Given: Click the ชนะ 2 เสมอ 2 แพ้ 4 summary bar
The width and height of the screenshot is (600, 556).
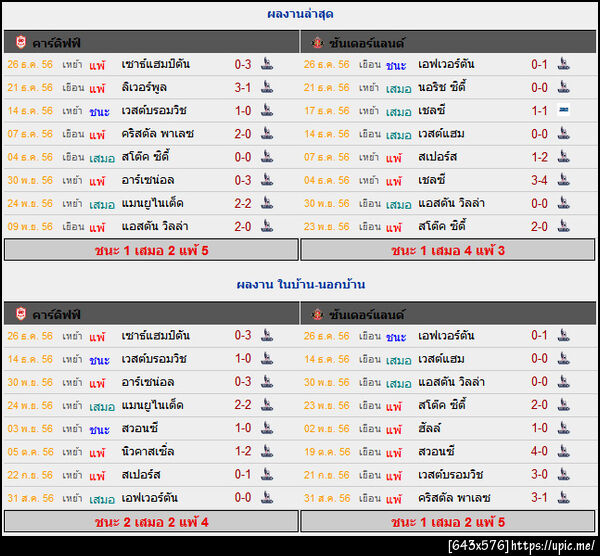Looking at the screenshot, I should click(151, 522).
